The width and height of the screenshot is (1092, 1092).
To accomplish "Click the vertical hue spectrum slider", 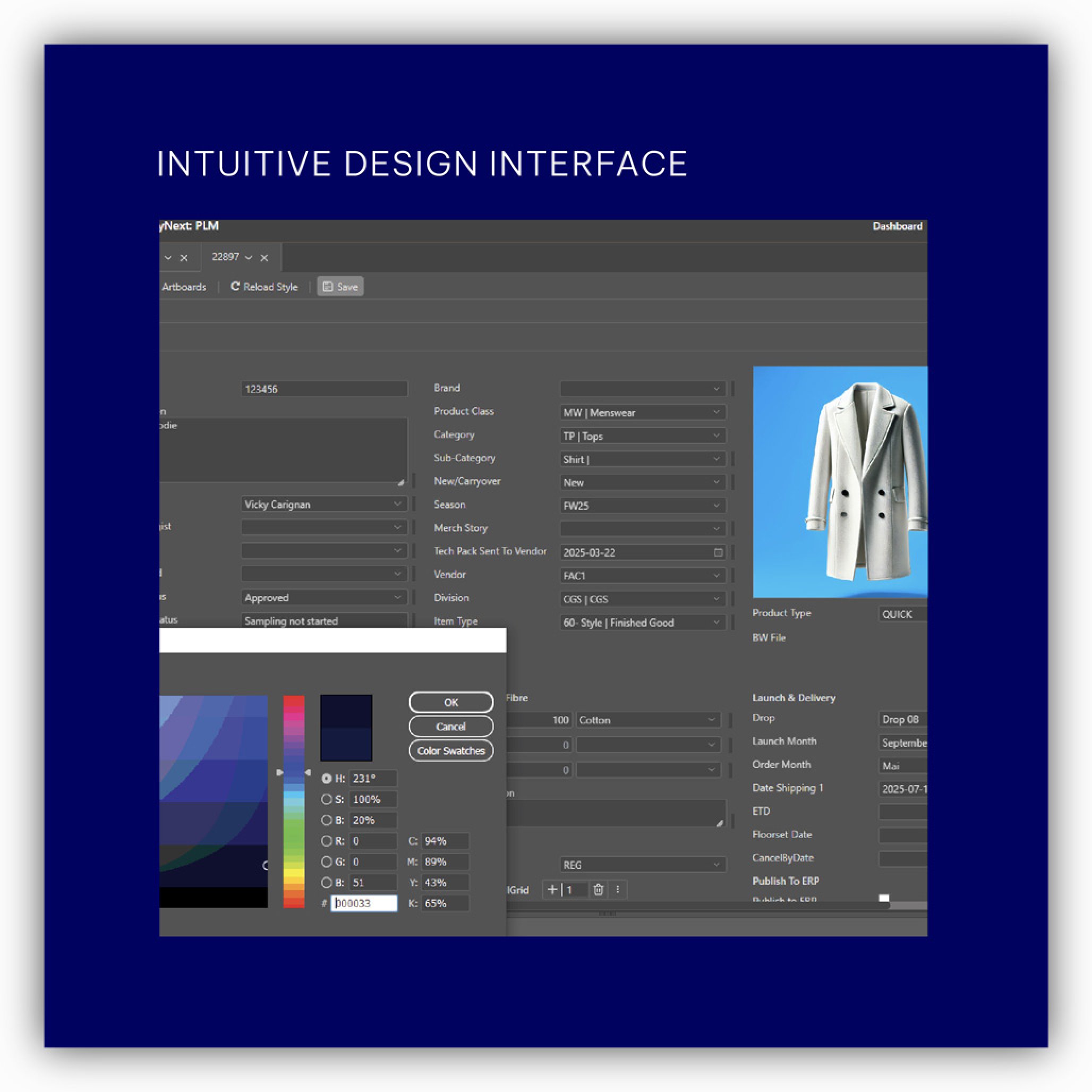I will pyautogui.click(x=293, y=803).
